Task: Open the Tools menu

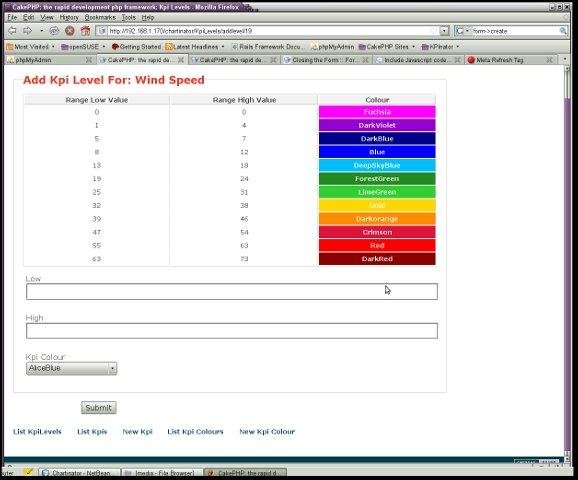Action: pyautogui.click(x=129, y=17)
